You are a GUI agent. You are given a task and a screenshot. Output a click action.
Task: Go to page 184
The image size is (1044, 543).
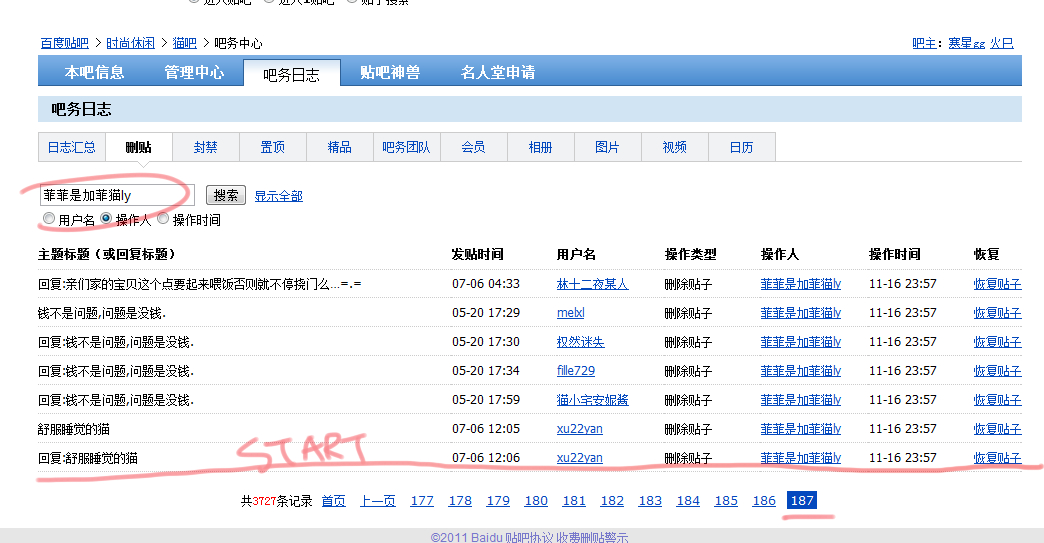[x=688, y=500]
